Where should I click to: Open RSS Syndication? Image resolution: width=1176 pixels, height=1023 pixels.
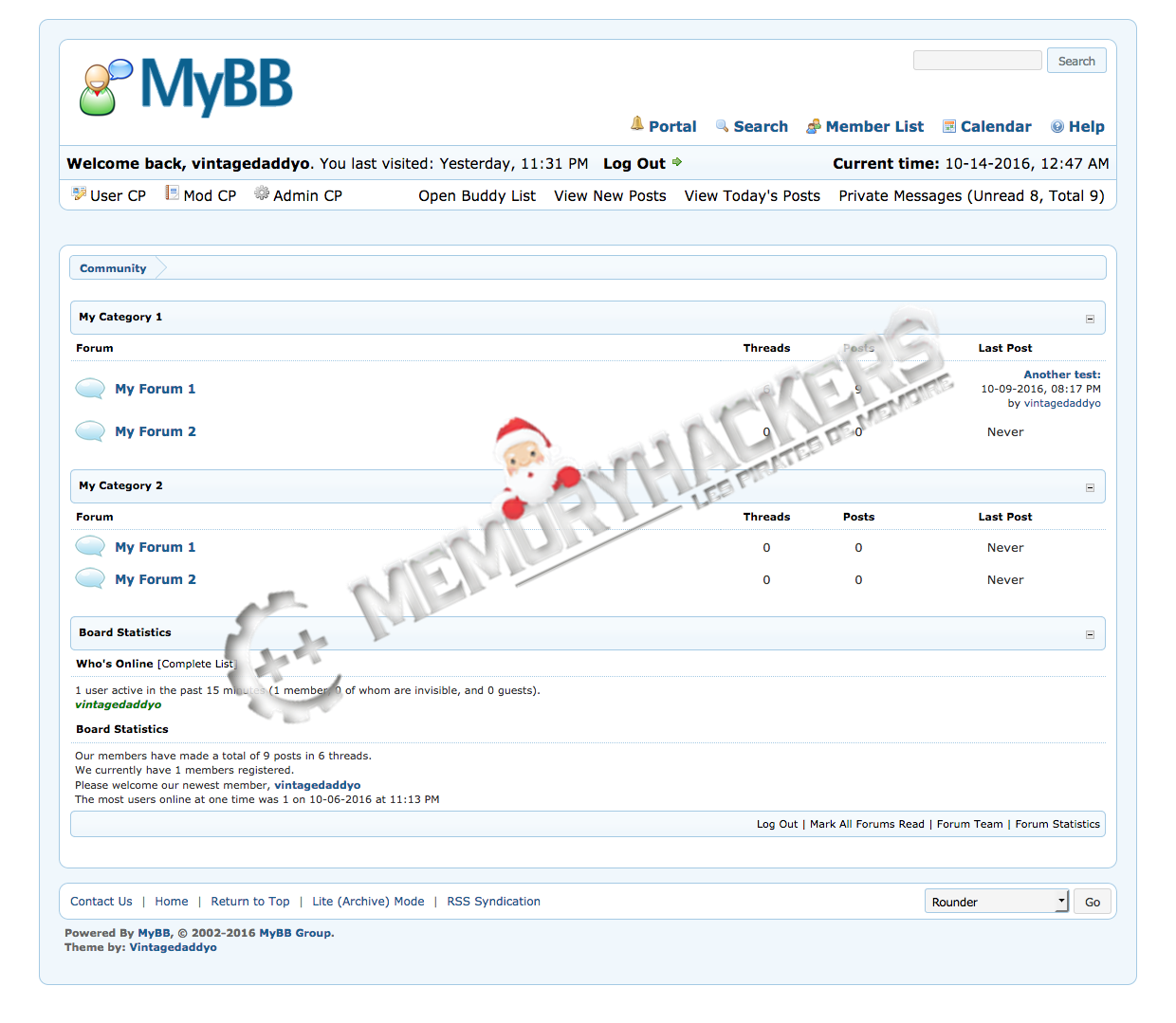pyautogui.click(x=493, y=902)
